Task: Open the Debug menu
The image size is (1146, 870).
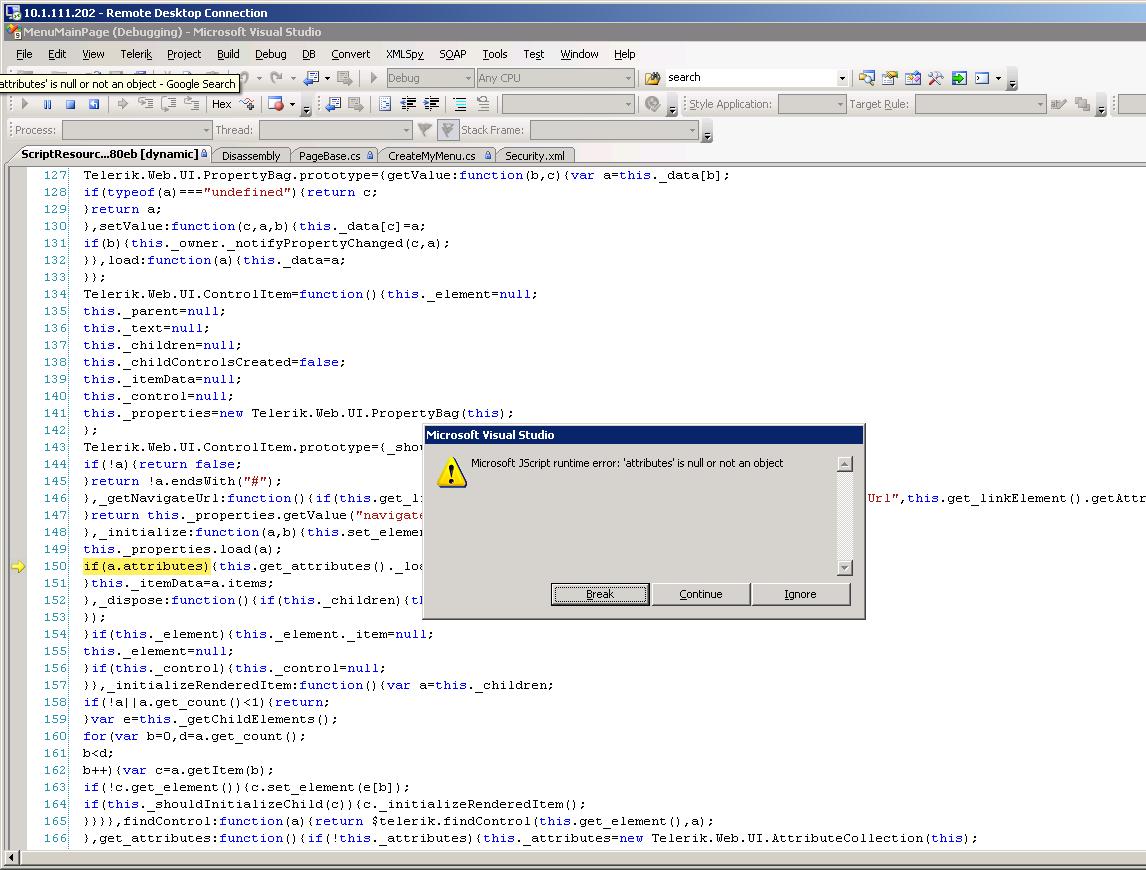Action: pos(270,54)
